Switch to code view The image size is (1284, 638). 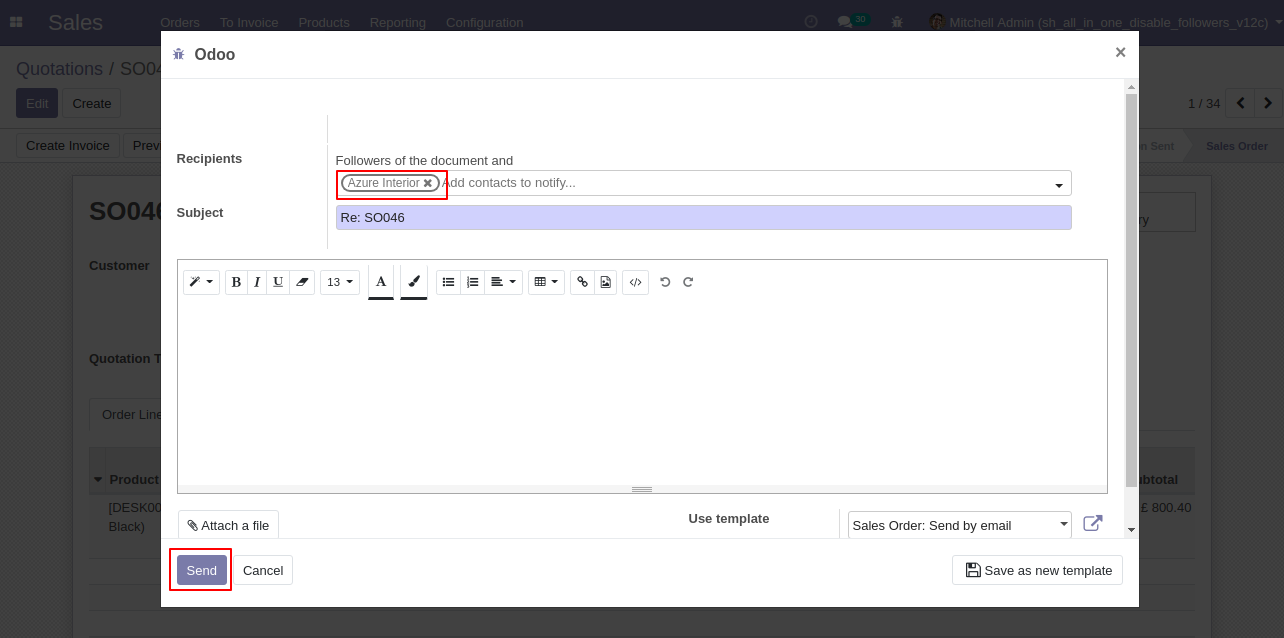(x=635, y=282)
